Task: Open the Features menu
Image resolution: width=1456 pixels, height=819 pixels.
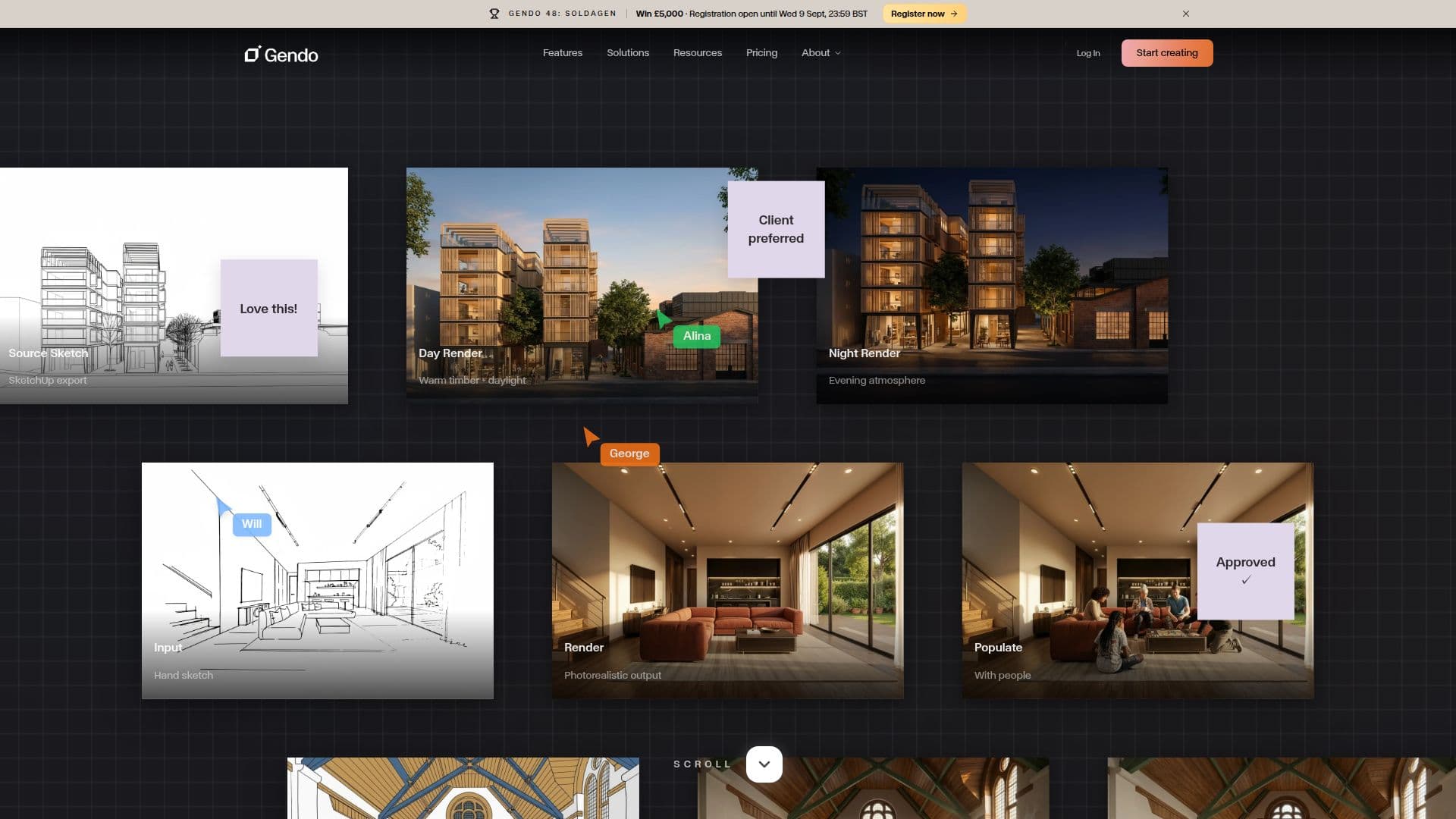Action: click(563, 53)
